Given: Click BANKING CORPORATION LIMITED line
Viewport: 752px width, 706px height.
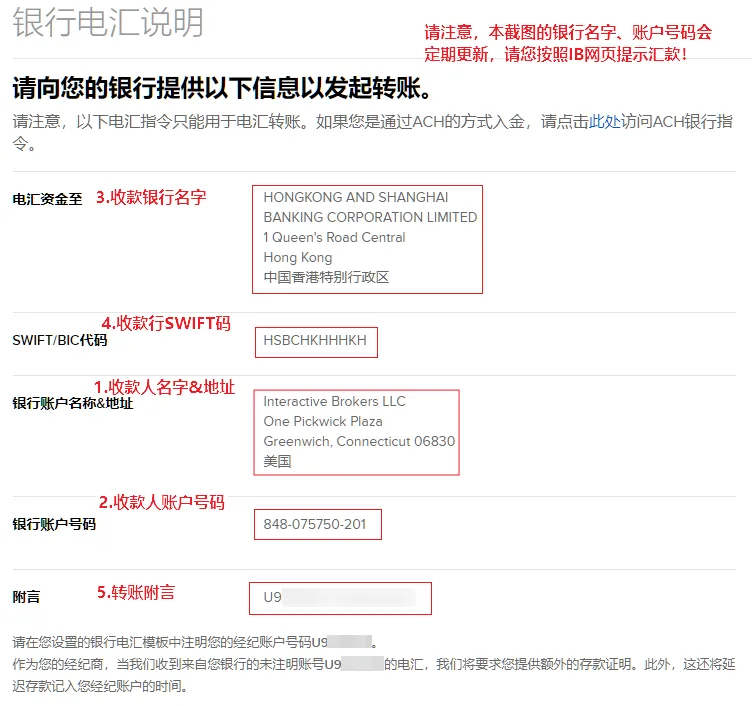Looking at the screenshot, I should (370, 217).
